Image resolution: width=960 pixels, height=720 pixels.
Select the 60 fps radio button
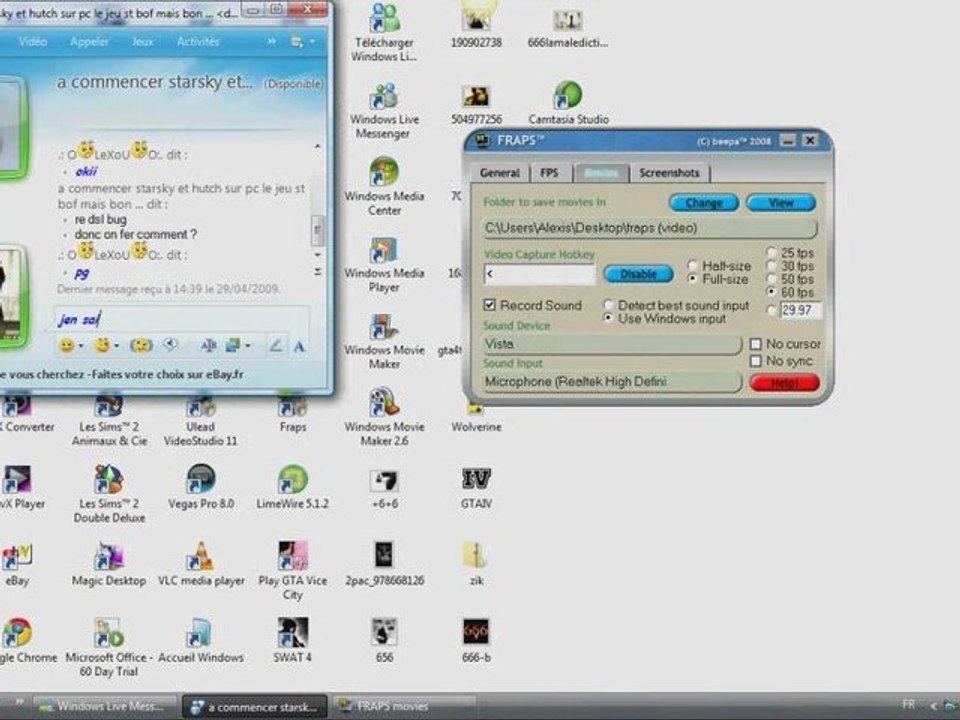771,292
